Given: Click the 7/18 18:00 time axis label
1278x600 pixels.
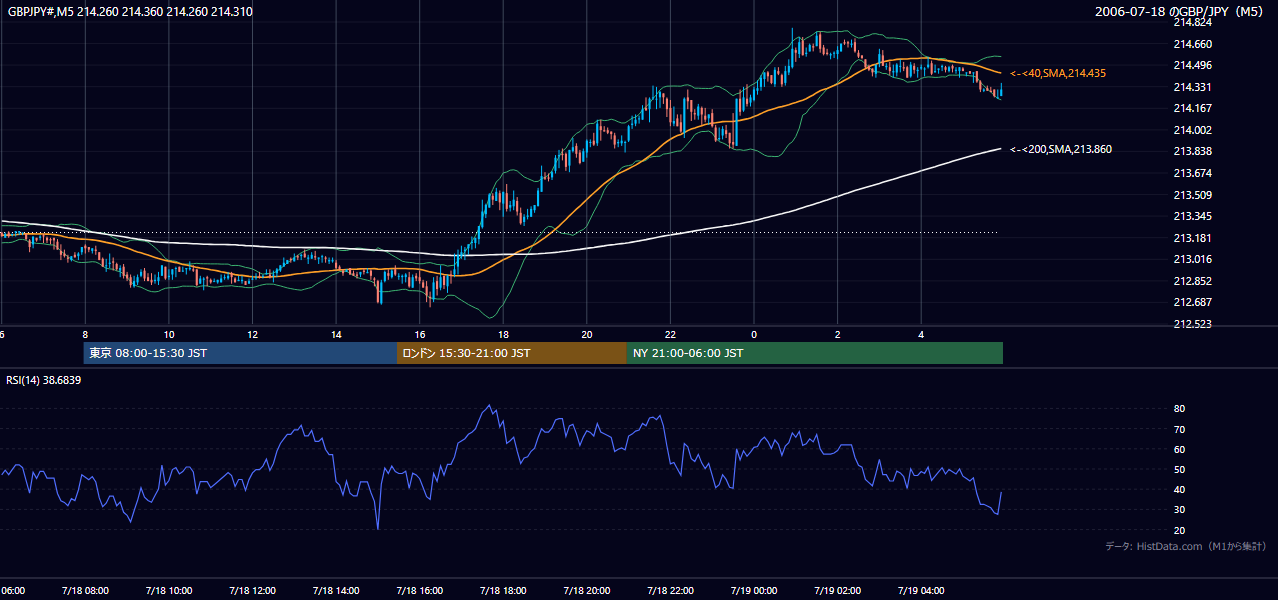Looking at the screenshot, I should coord(502,590).
